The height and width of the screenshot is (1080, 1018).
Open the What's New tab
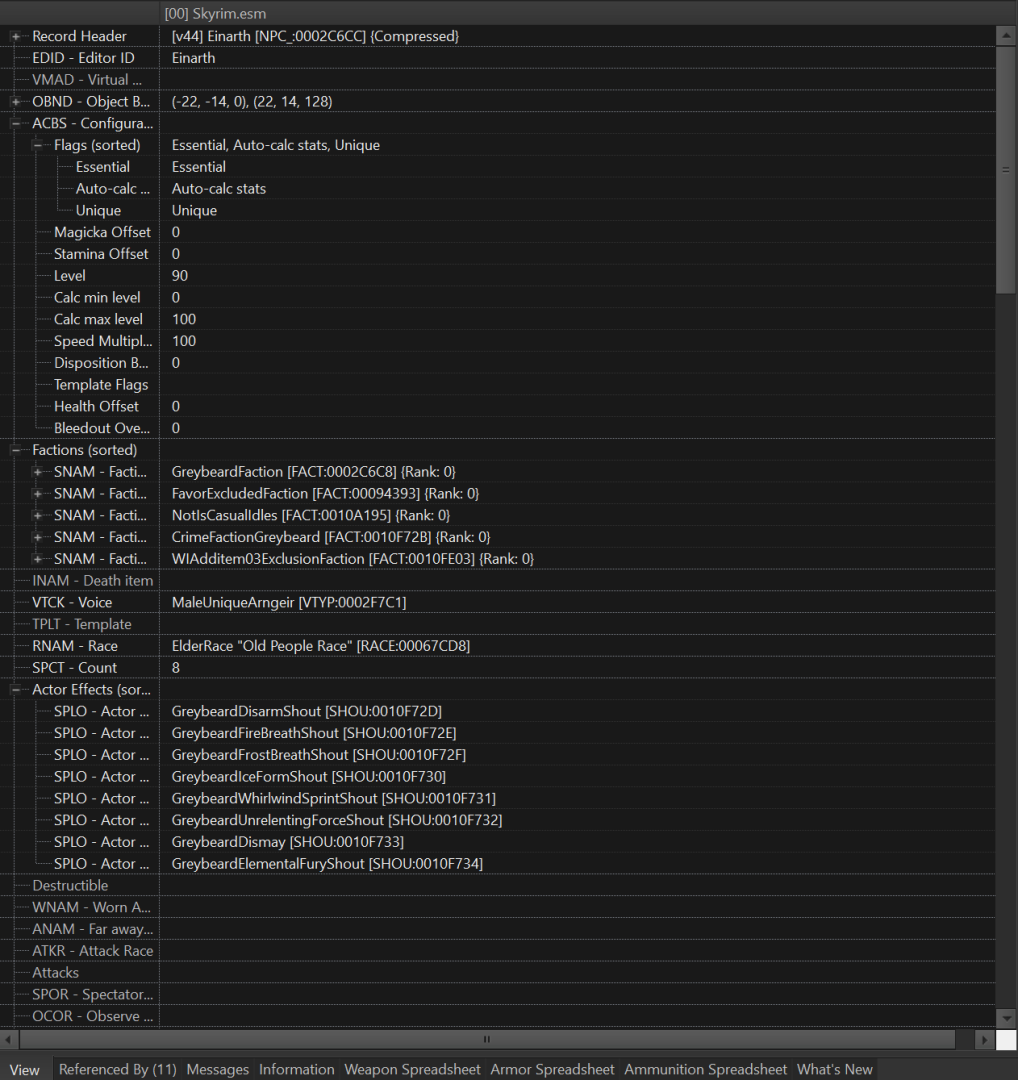tap(835, 1069)
